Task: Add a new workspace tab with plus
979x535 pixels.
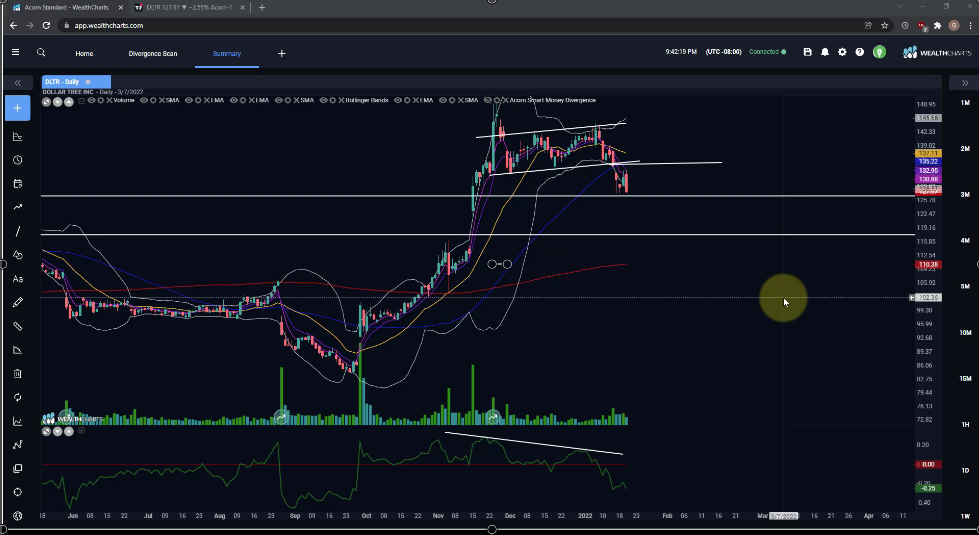Action: click(x=282, y=54)
